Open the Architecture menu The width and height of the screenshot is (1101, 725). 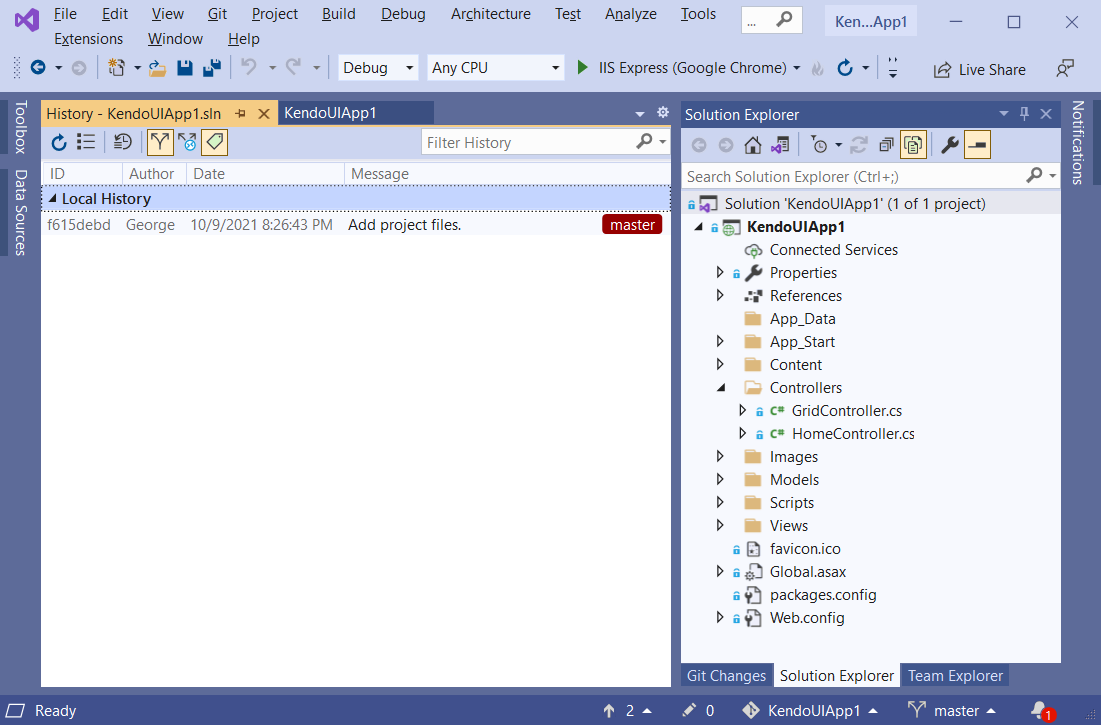pyautogui.click(x=490, y=14)
